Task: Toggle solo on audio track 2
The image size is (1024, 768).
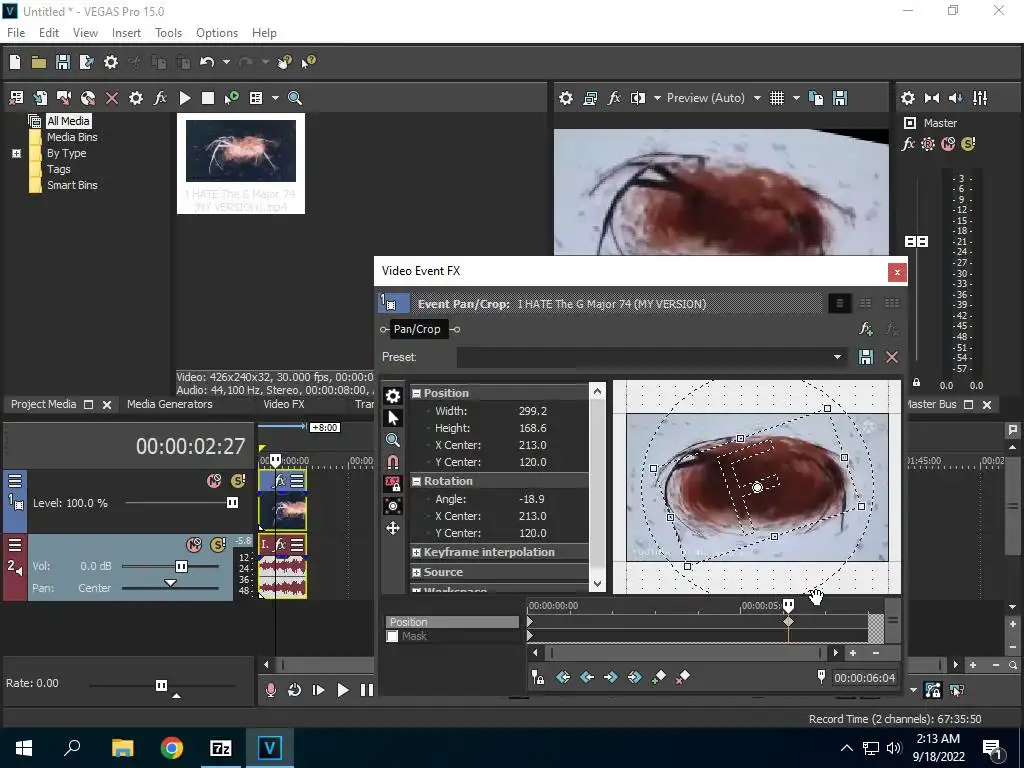Action: coord(217,545)
